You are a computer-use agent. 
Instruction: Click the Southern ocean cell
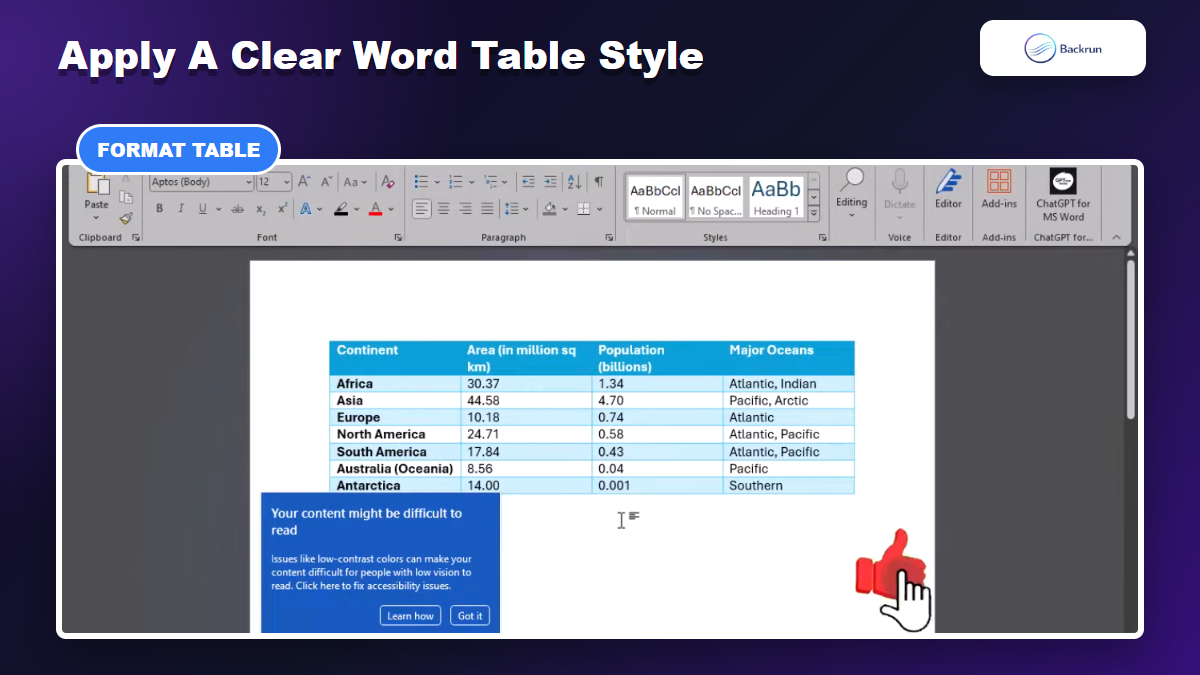(789, 486)
